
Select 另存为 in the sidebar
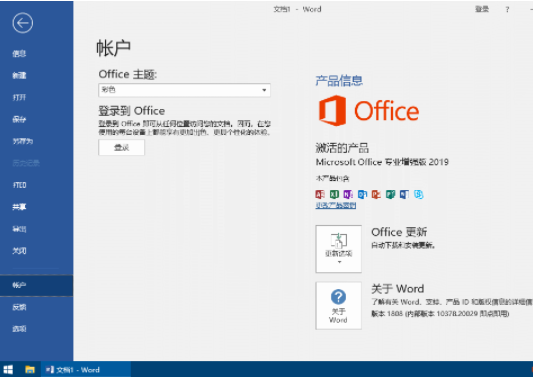tap(23, 141)
